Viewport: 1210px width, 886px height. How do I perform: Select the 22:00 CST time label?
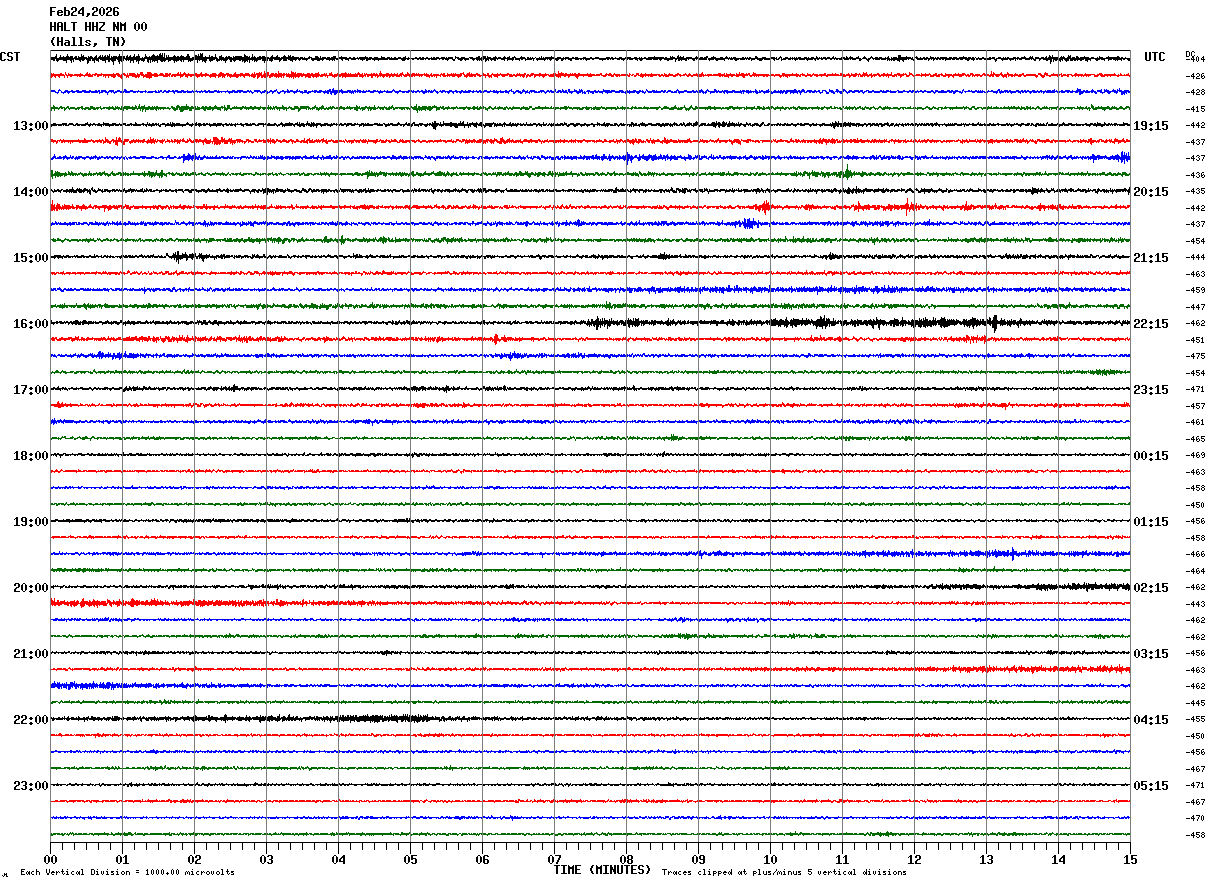[31, 720]
